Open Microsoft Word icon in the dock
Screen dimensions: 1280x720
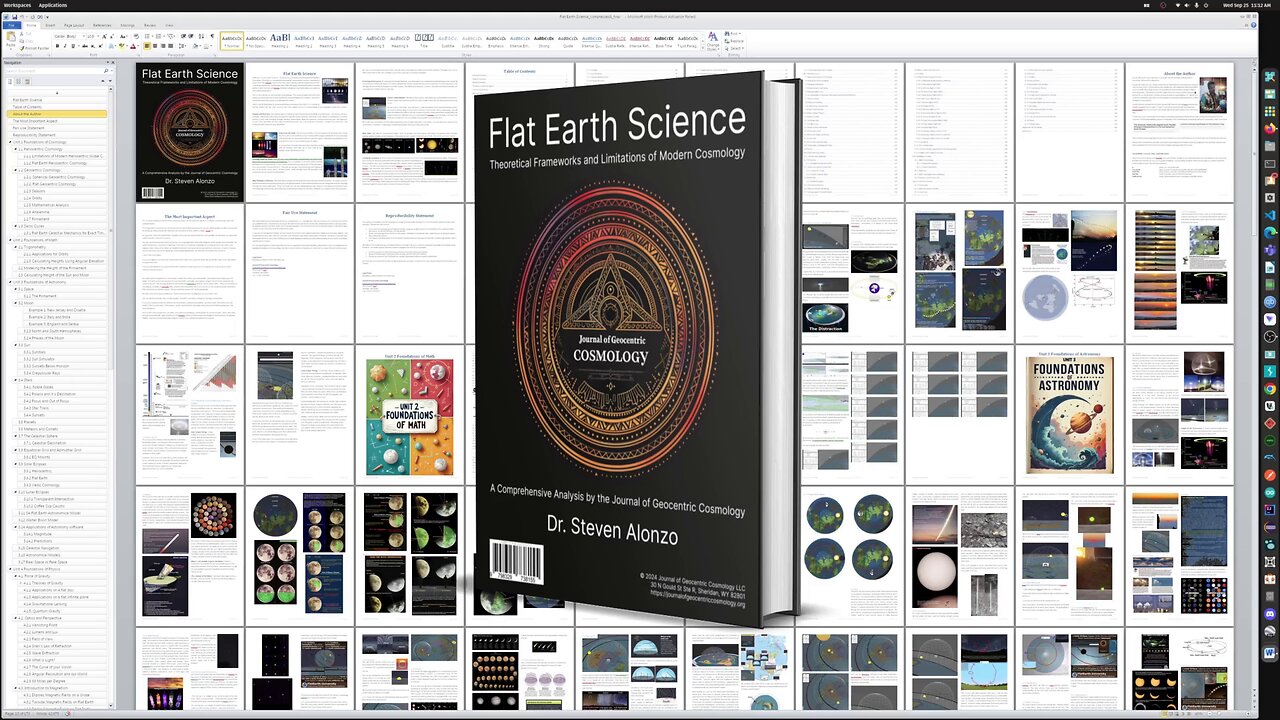point(1269,653)
